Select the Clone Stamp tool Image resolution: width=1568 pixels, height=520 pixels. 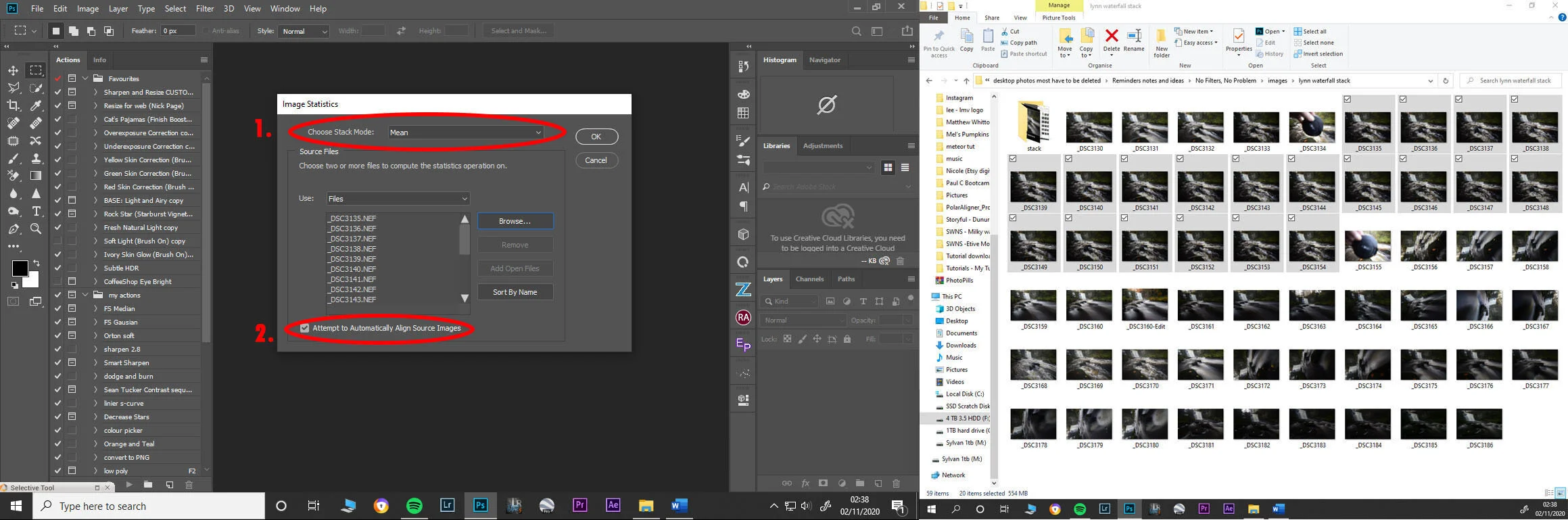(x=36, y=158)
